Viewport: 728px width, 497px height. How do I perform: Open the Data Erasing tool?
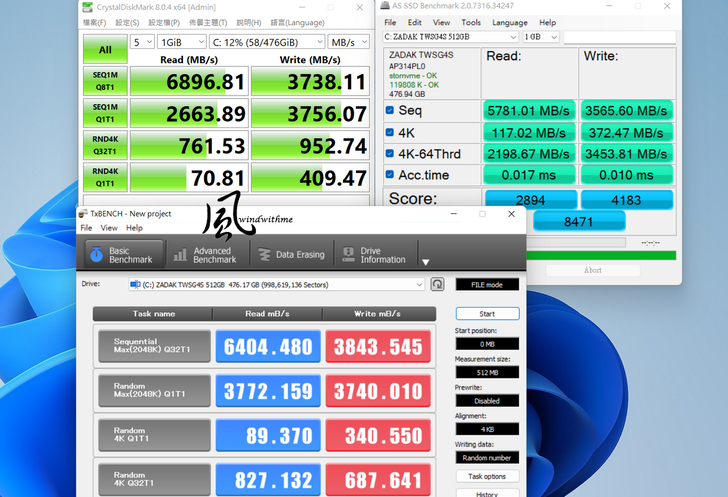[x=290, y=255]
